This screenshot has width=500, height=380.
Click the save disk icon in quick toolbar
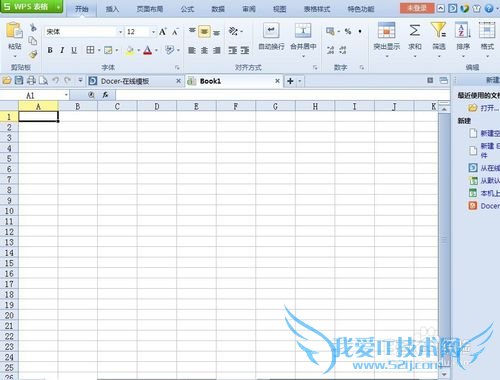click(19, 80)
